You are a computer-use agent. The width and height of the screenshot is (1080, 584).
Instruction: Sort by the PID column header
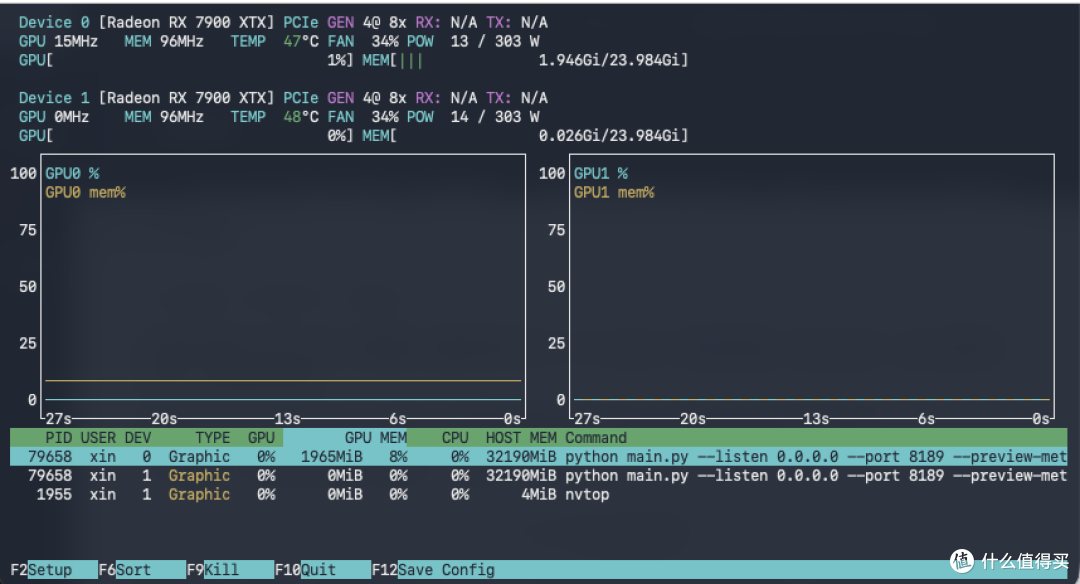click(x=59, y=437)
